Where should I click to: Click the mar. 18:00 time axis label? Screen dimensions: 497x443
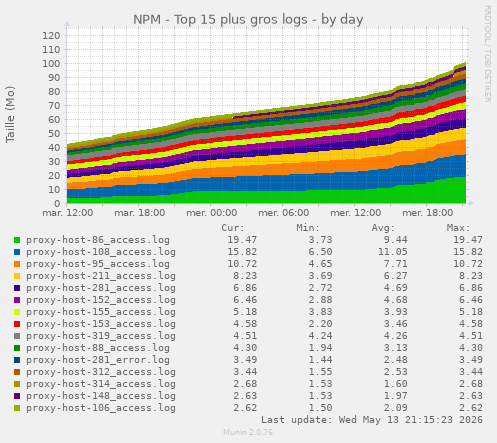tap(140, 213)
